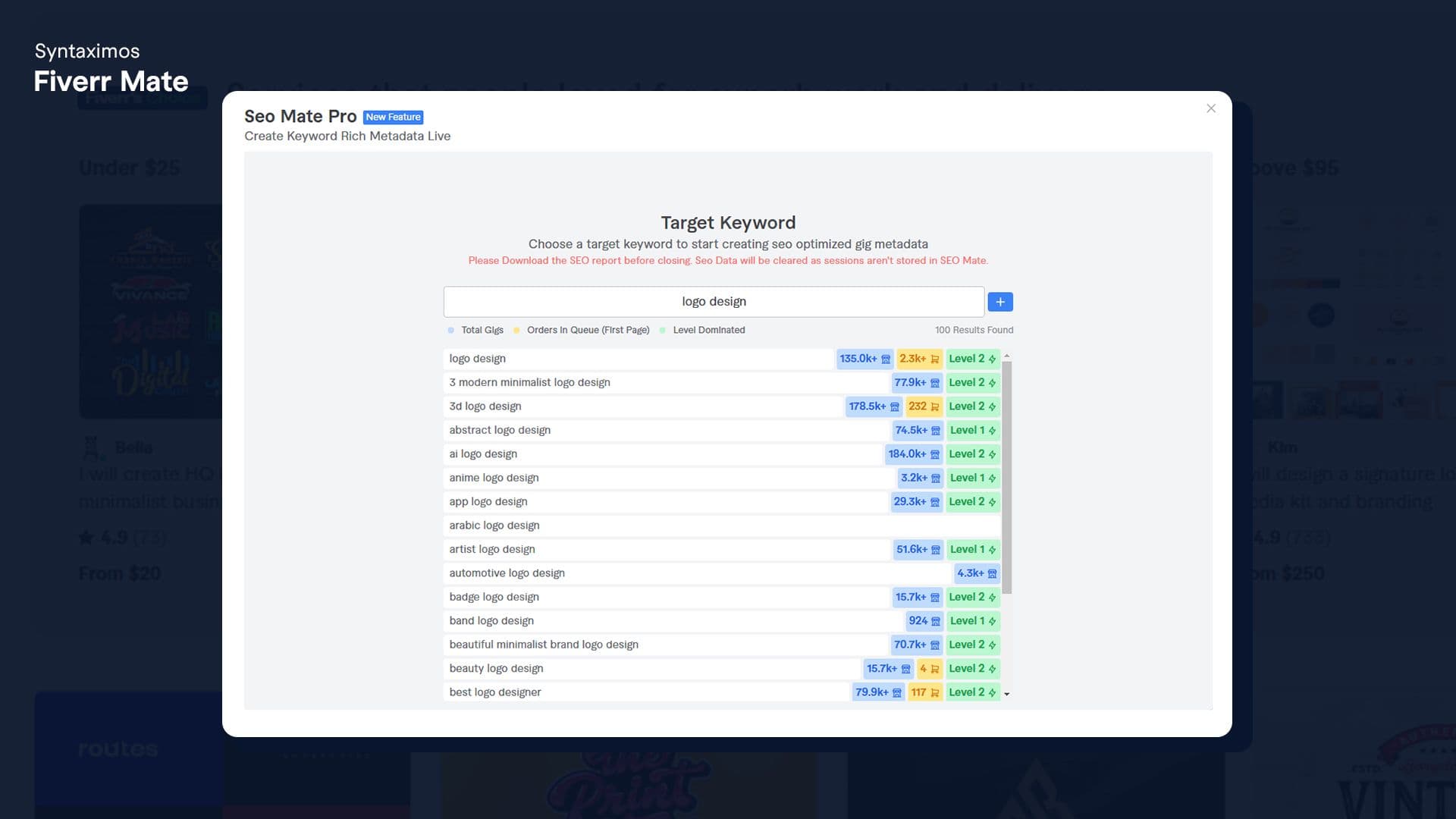The image size is (1456, 819).
Task: Click the 79.9k+ total gigs badge
Action: click(x=878, y=692)
